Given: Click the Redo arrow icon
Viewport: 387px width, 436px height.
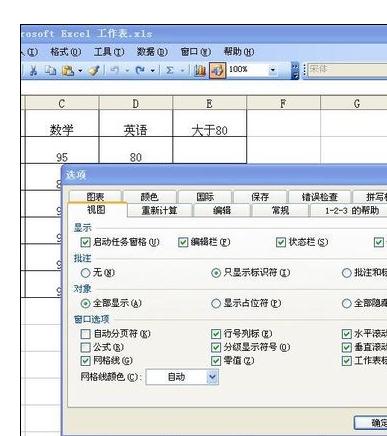Looking at the screenshot, I should pyautogui.click(x=140, y=70).
